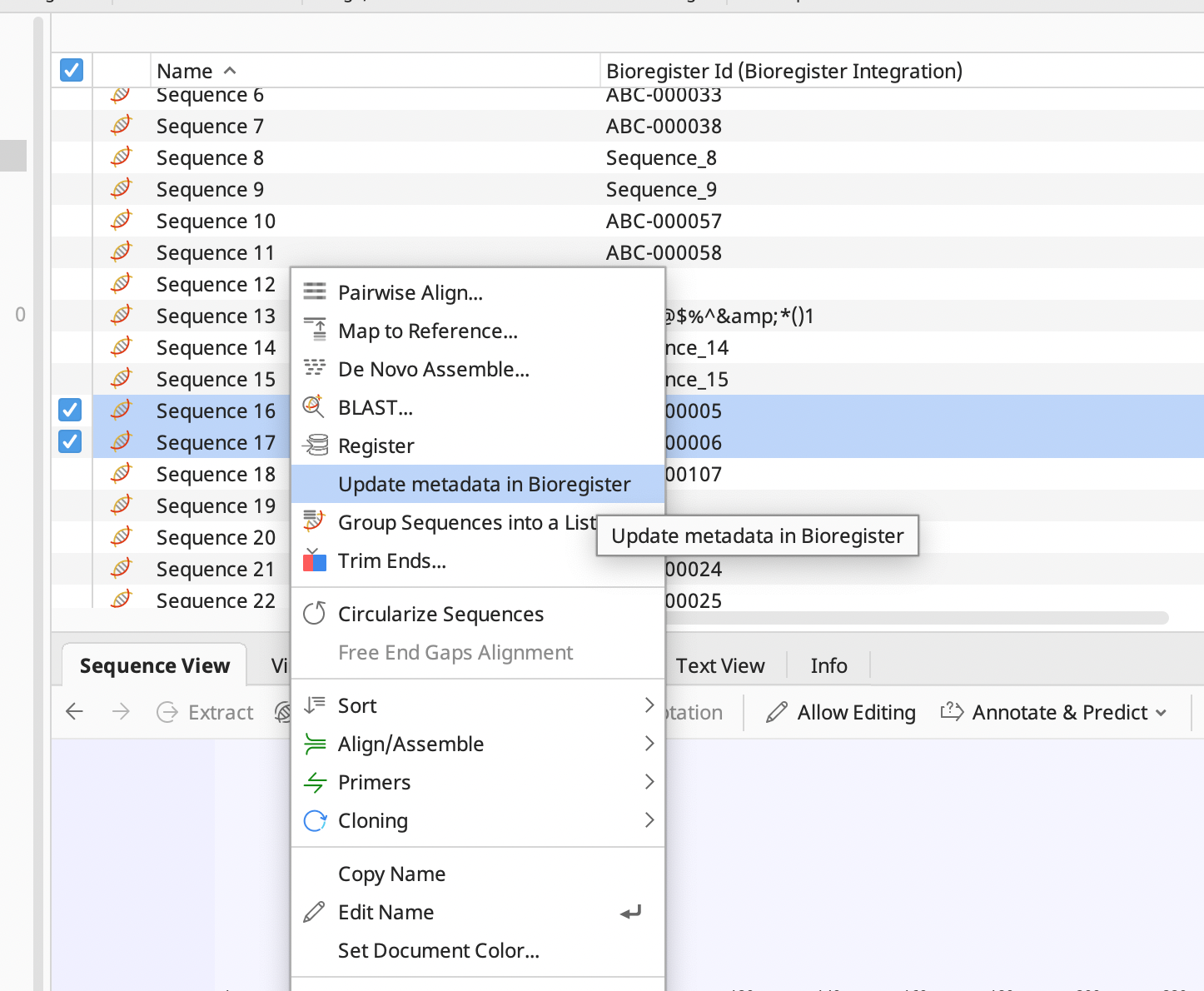
Task: Uncheck the select-all header checkbox
Action: 71,70
